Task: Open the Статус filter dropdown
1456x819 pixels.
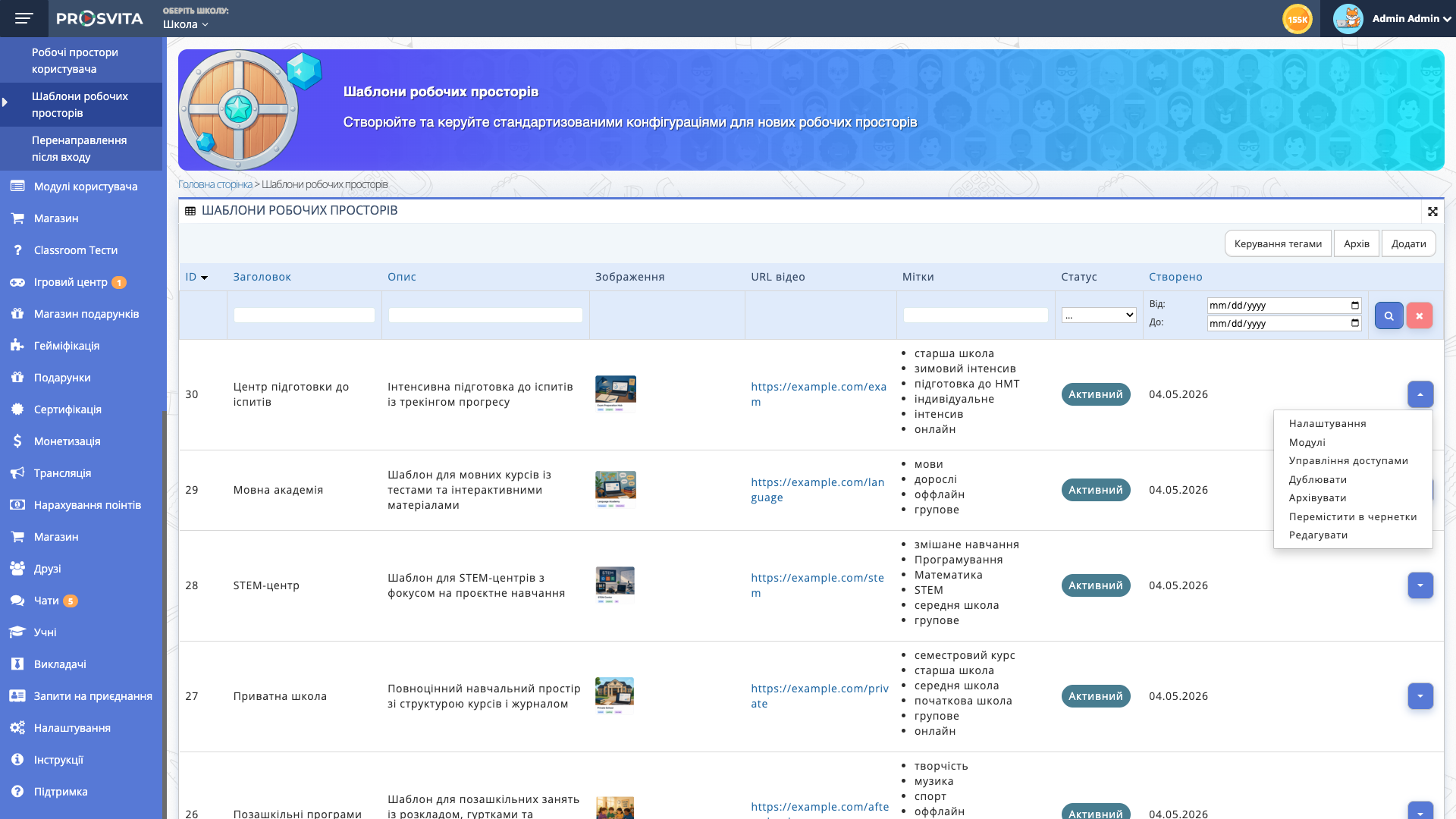Action: (1099, 315)
